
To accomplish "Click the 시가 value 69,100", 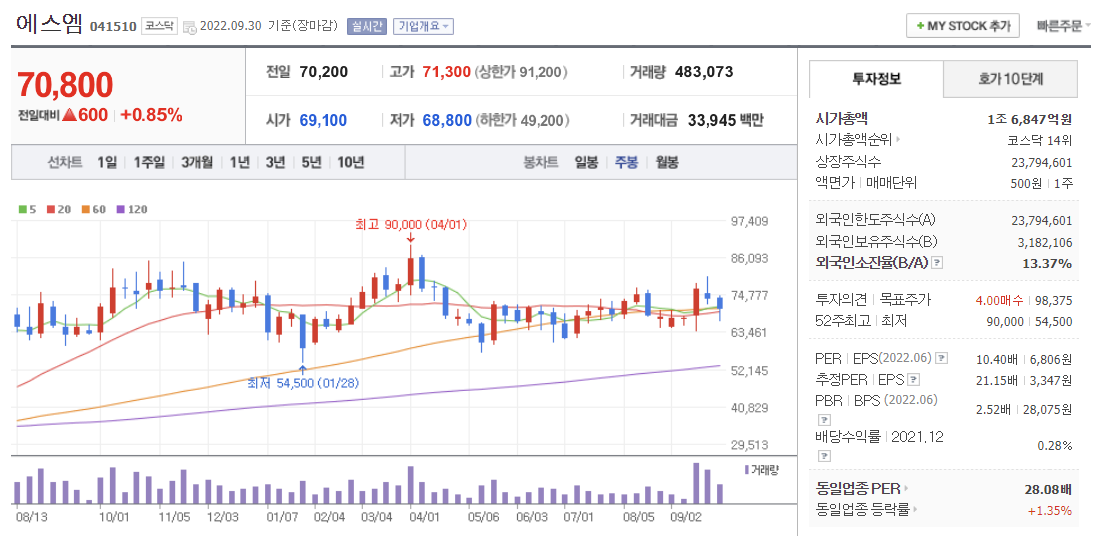I will [324, 120].
